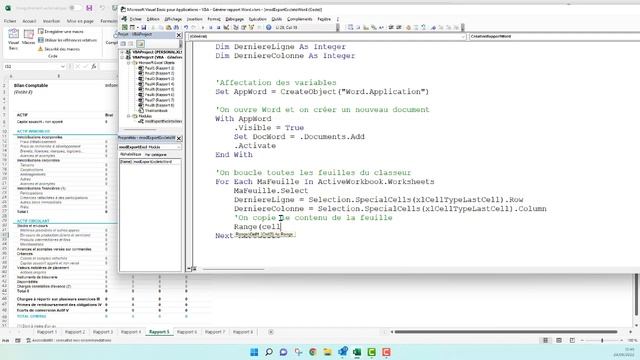Switch to Page Layout view in status bar
Screen dimensions: 640x360
[x=559, y=340]
